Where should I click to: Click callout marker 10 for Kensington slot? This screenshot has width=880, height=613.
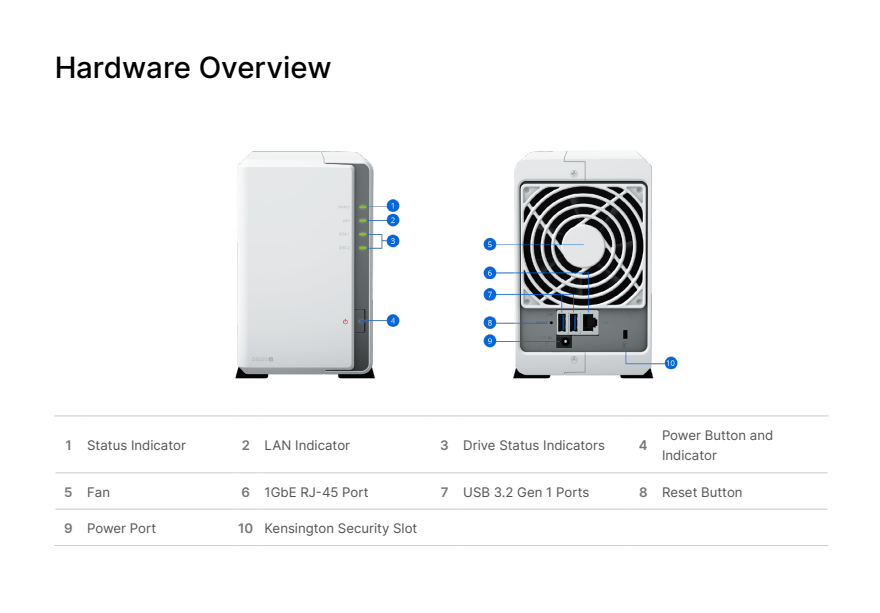[x=671, y=363]
